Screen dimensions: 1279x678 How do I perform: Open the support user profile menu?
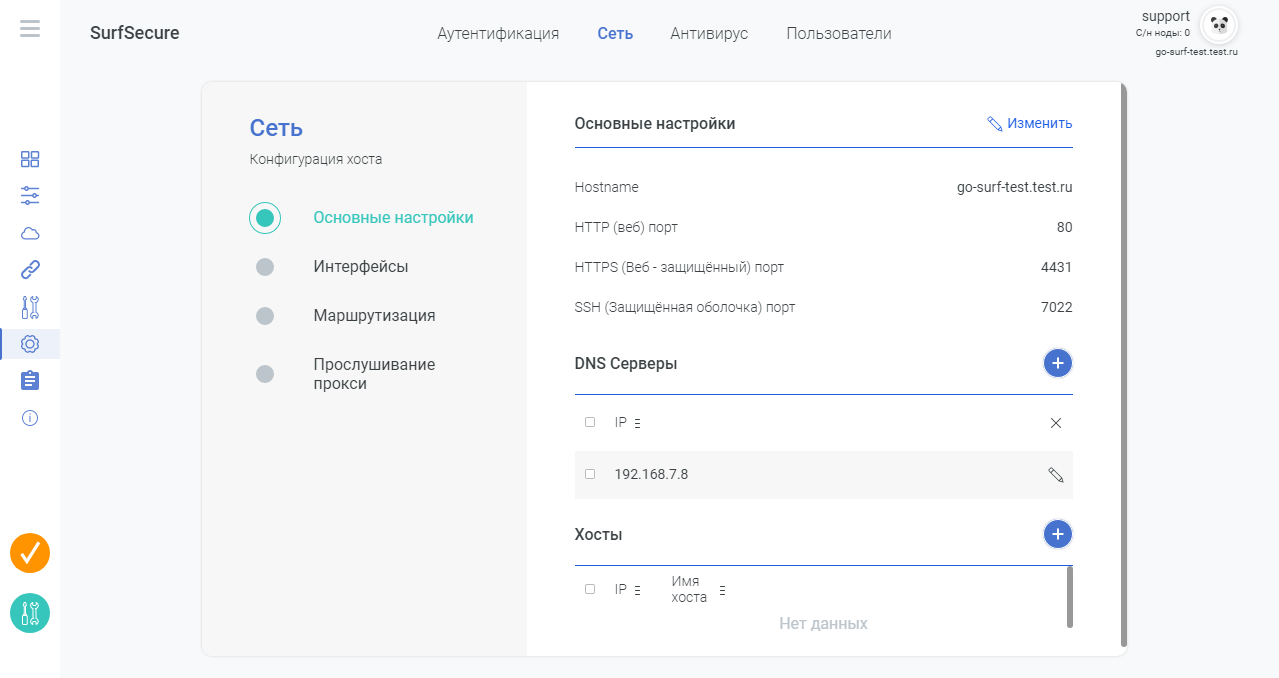pyautogui.click(x=1218, y=25)
